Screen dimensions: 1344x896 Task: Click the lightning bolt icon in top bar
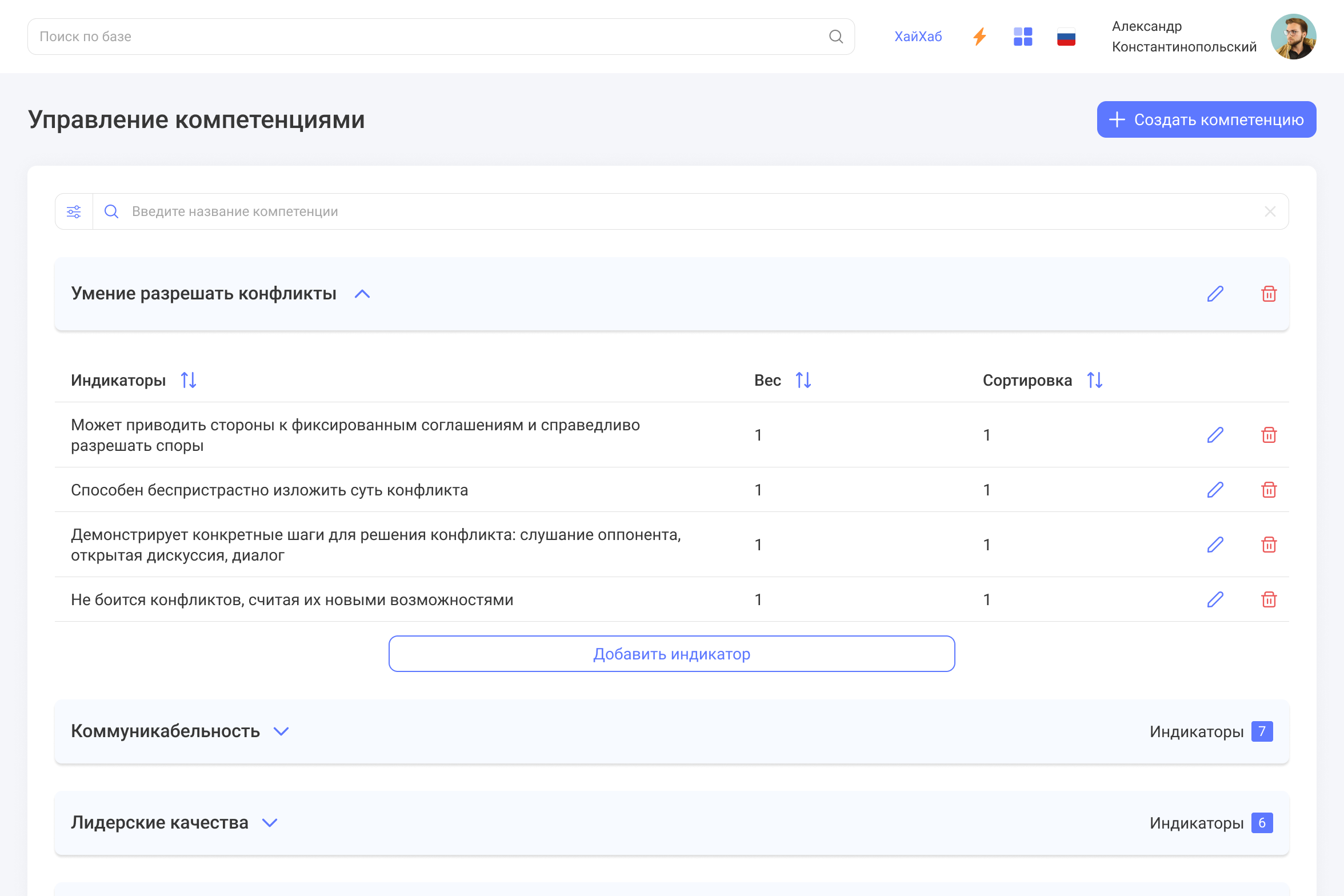coord(979,36)
